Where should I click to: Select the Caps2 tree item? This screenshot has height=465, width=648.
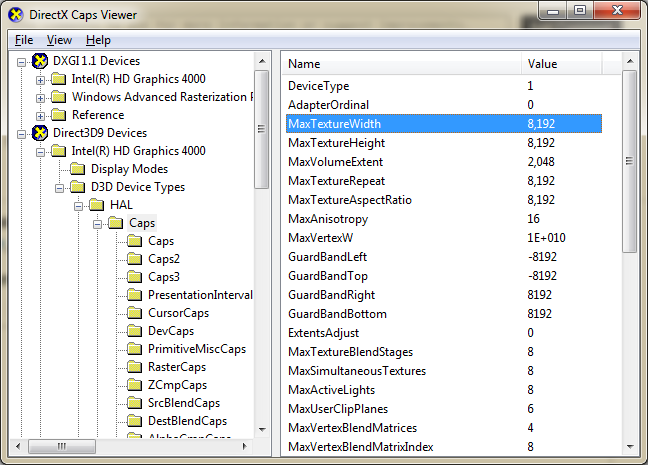[x=164, y=259]
